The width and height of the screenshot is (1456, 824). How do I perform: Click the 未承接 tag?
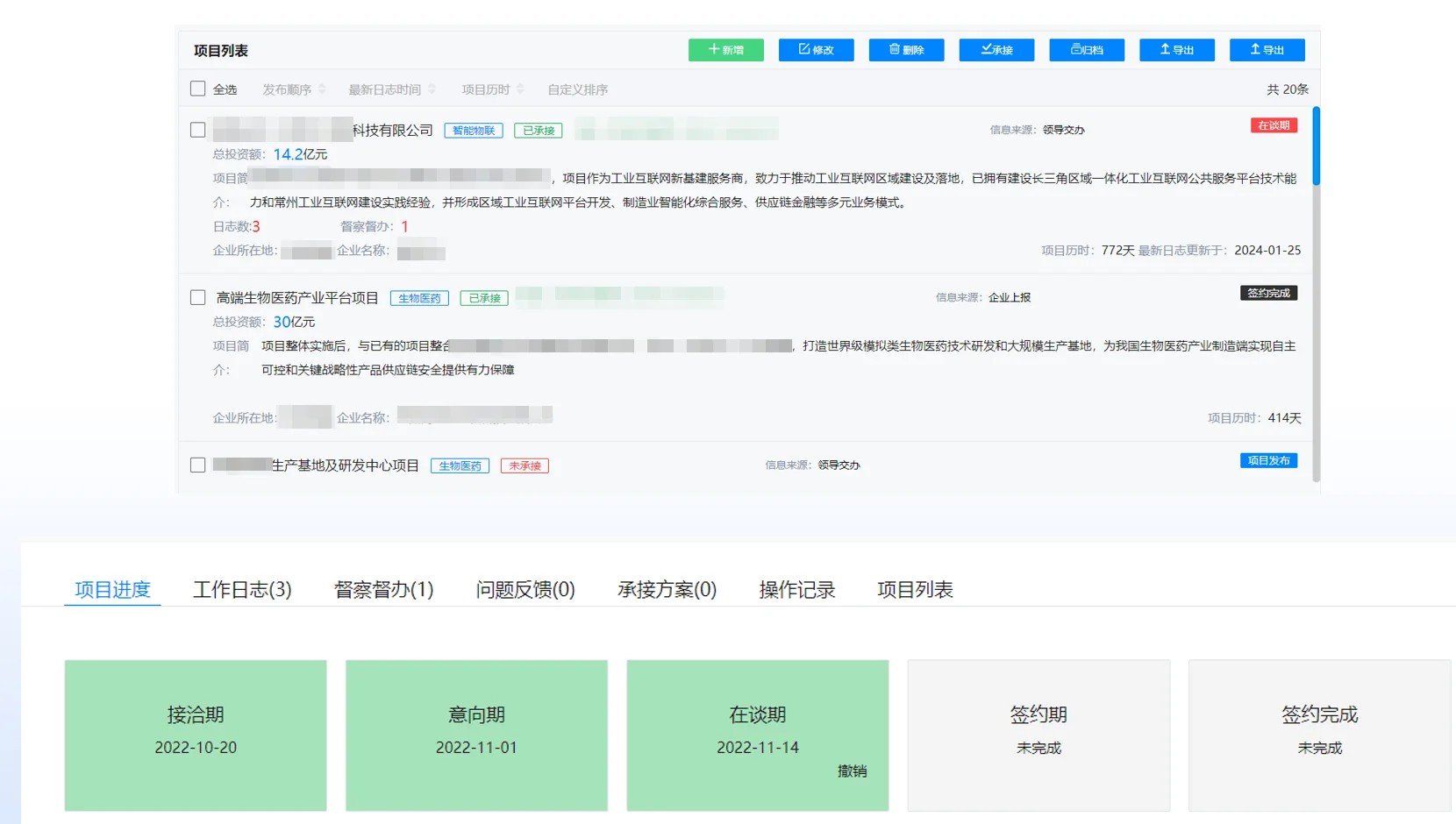click(525, 465)
